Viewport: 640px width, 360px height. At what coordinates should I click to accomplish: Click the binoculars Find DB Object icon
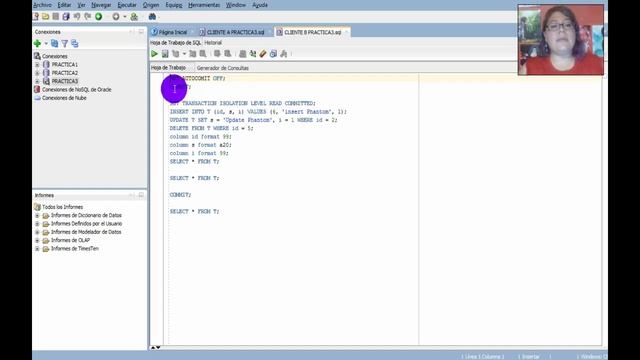(152, 17)
